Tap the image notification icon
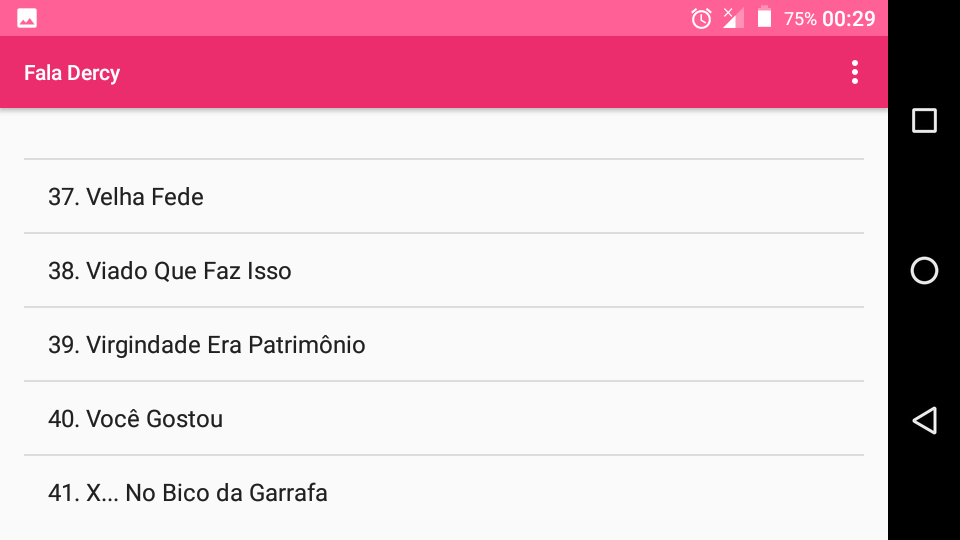 [x=27, y=18]
